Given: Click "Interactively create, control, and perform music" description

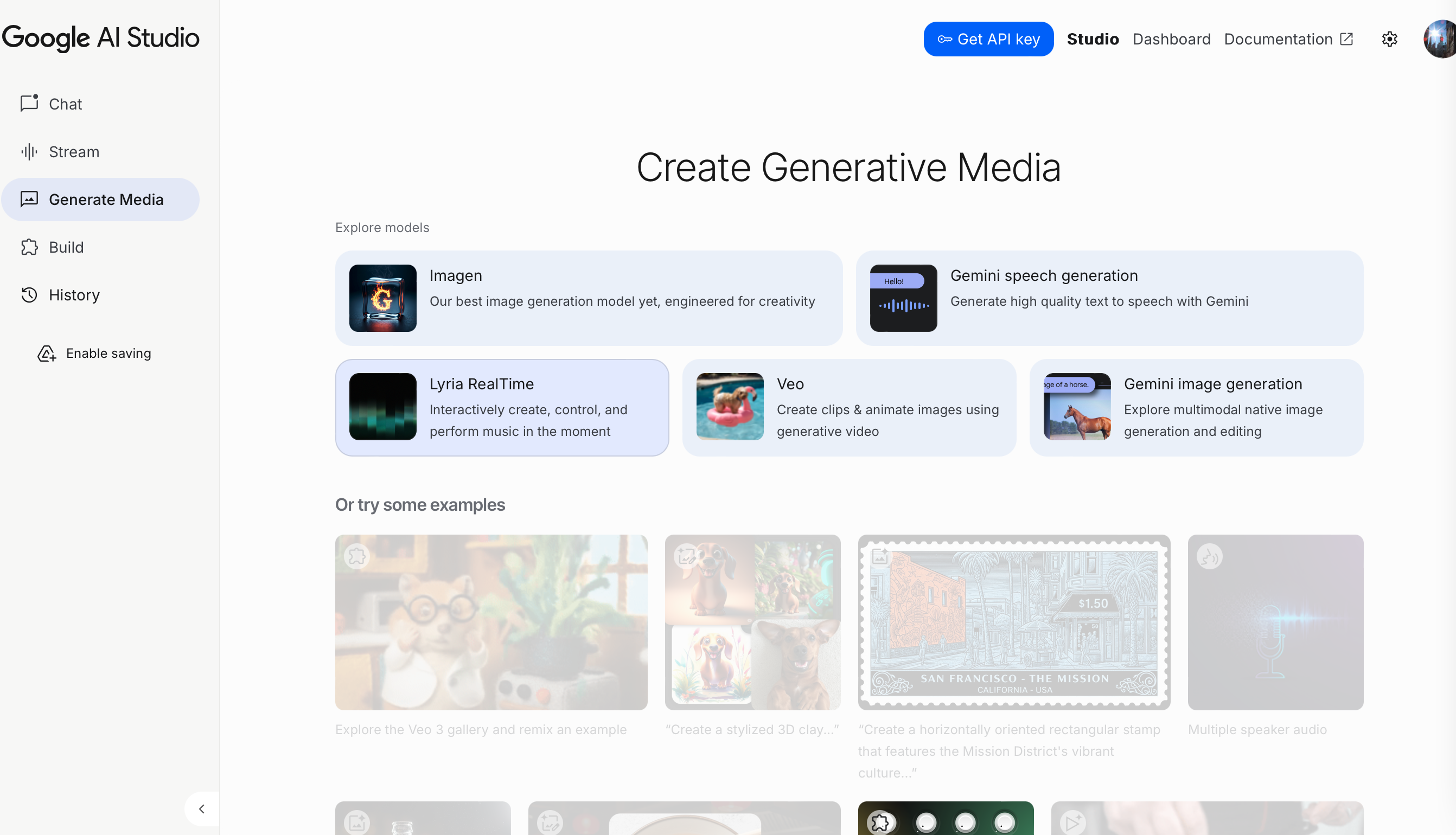Looking at the screenshot, I should pos(528,420).
